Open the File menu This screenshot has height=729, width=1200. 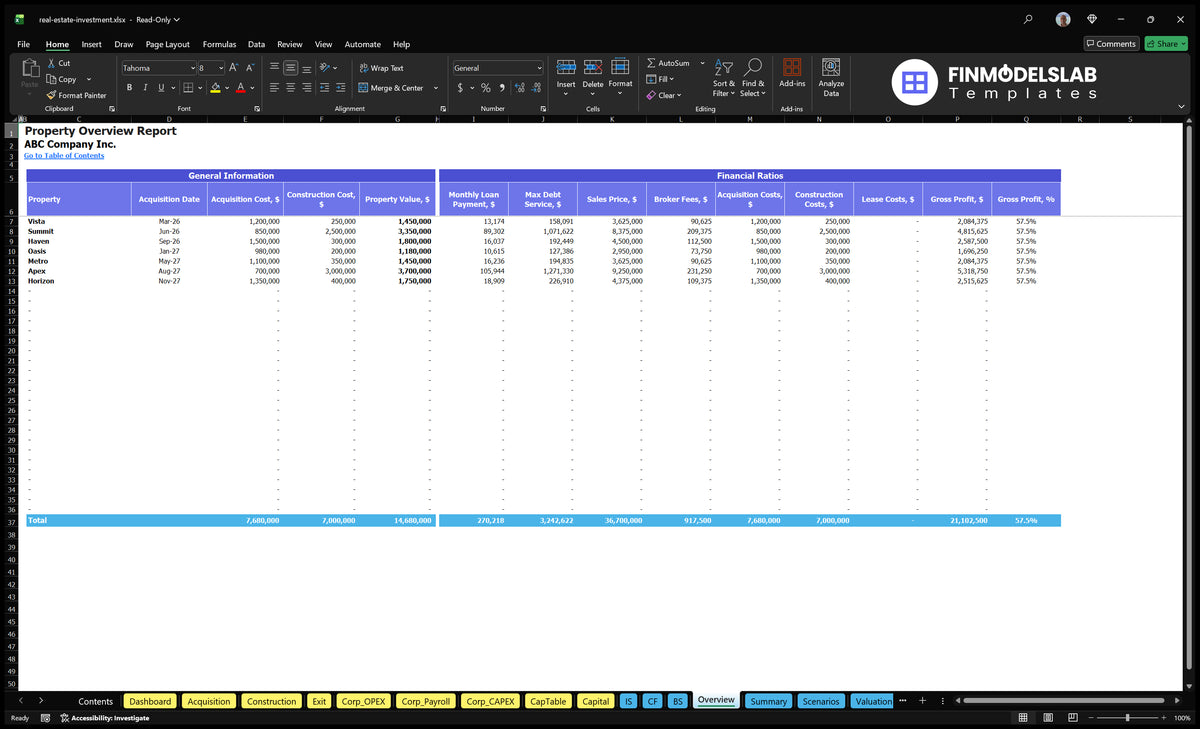[23, 44]
